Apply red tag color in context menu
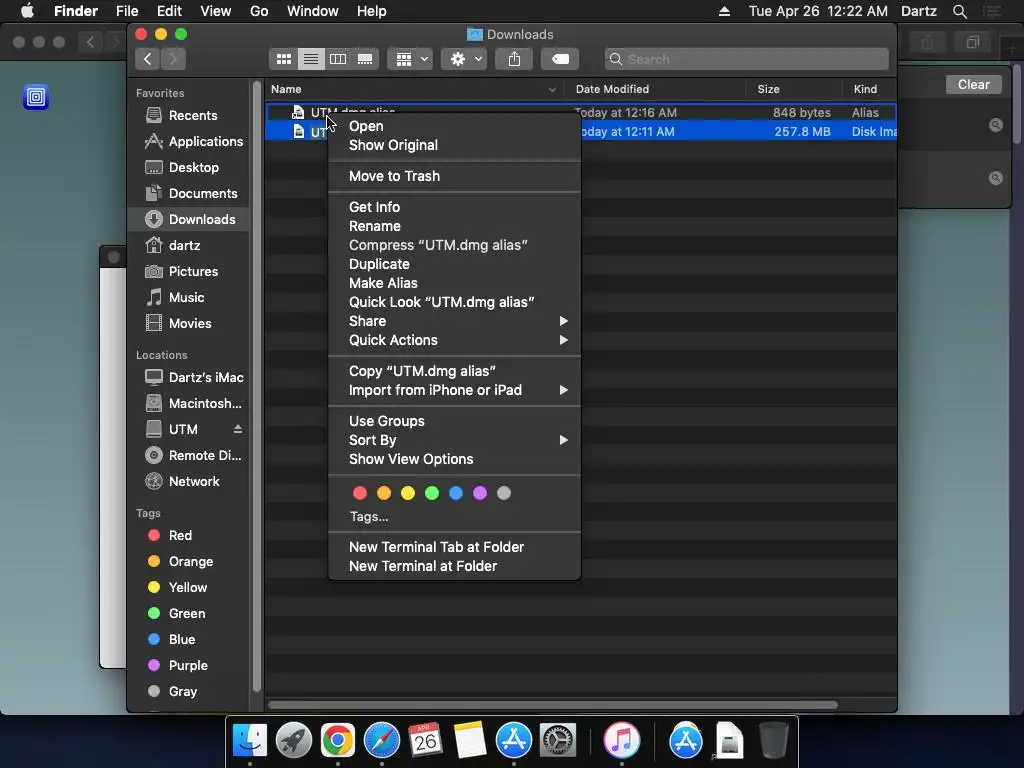Screen dimensions: 1024x768 [x=360, y=493]
